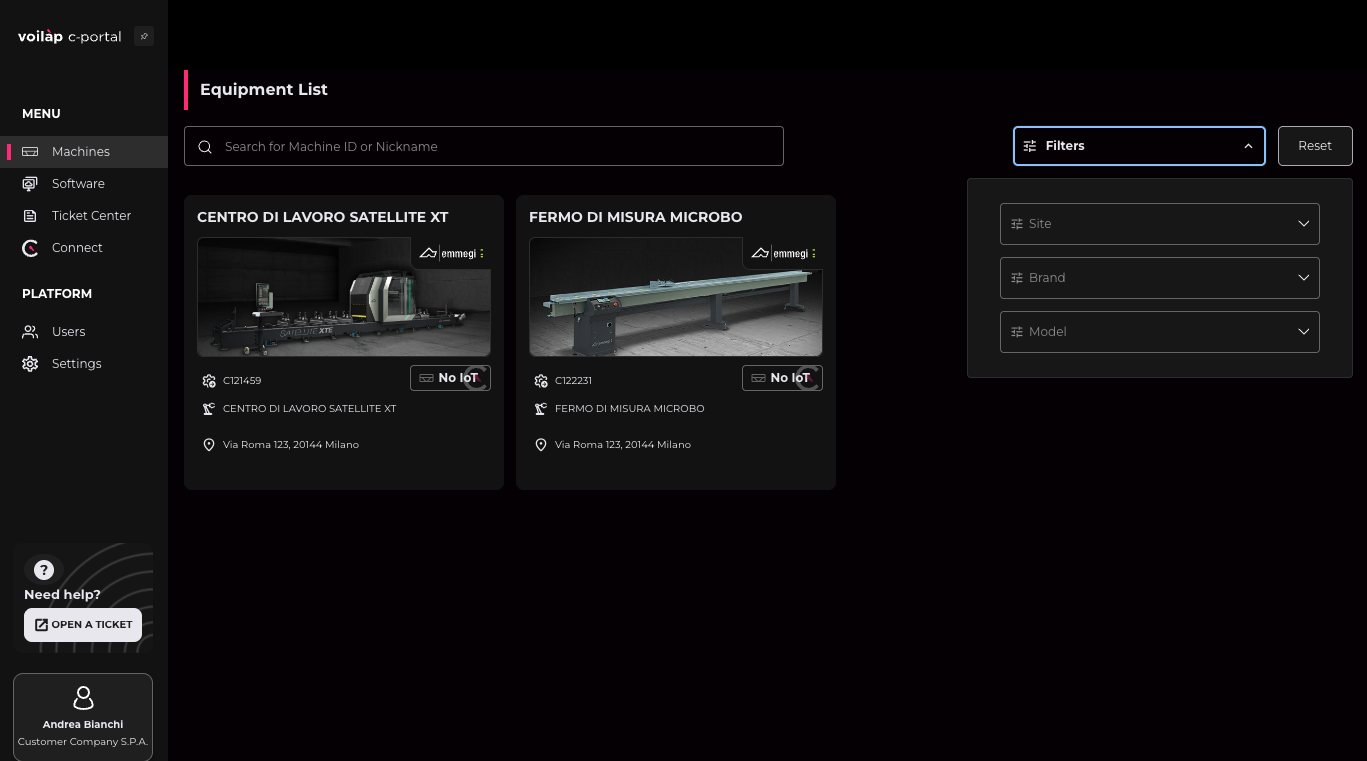Viewport: 1367px width, 761px height.
Task: Click the Connect logo icon
Action: [x=30, y=248]
